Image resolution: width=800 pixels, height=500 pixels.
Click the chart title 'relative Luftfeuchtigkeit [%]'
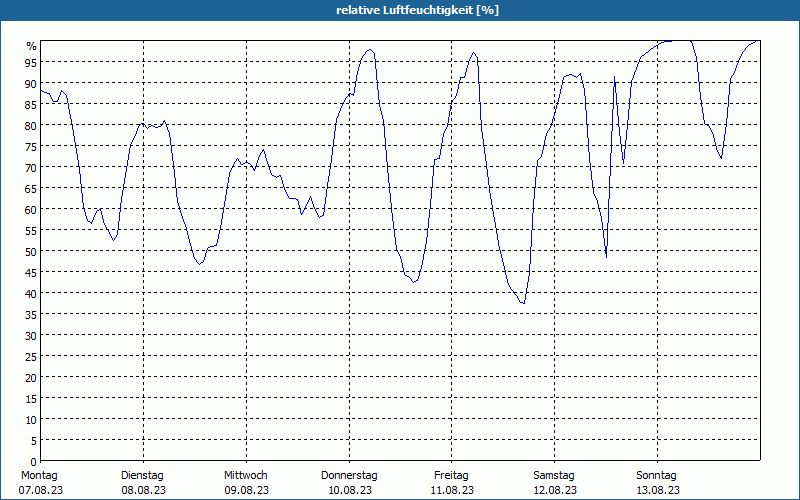pyautogui.click(x=417, y=10)
